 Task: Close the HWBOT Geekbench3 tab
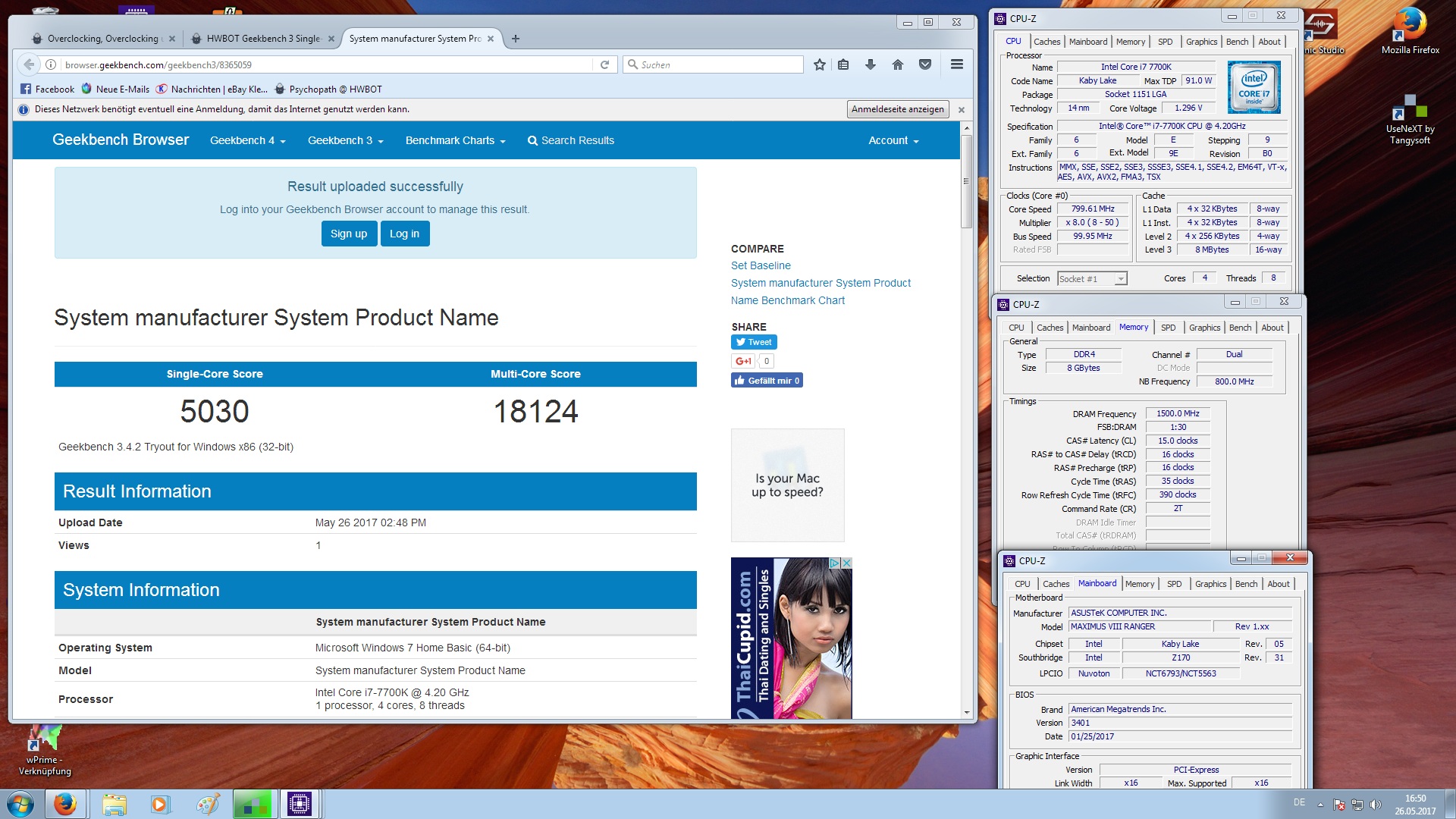click(x=331, y=39)
